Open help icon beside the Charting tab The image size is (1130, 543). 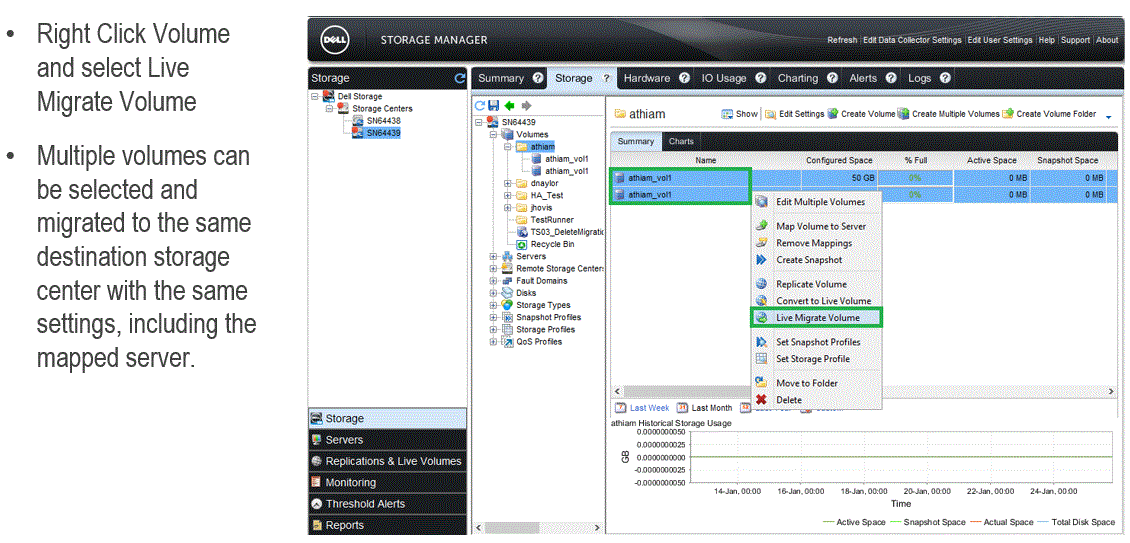point(832,78)
